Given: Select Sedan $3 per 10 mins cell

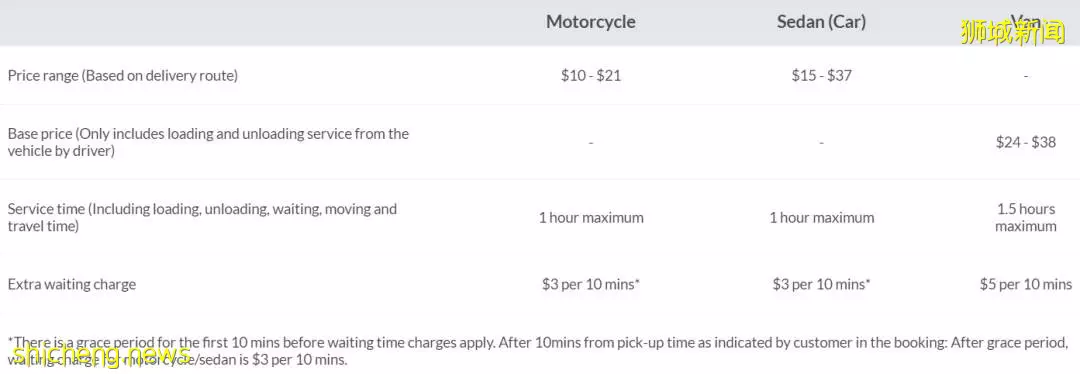Looking at the screenshot, I should [821, 284].
